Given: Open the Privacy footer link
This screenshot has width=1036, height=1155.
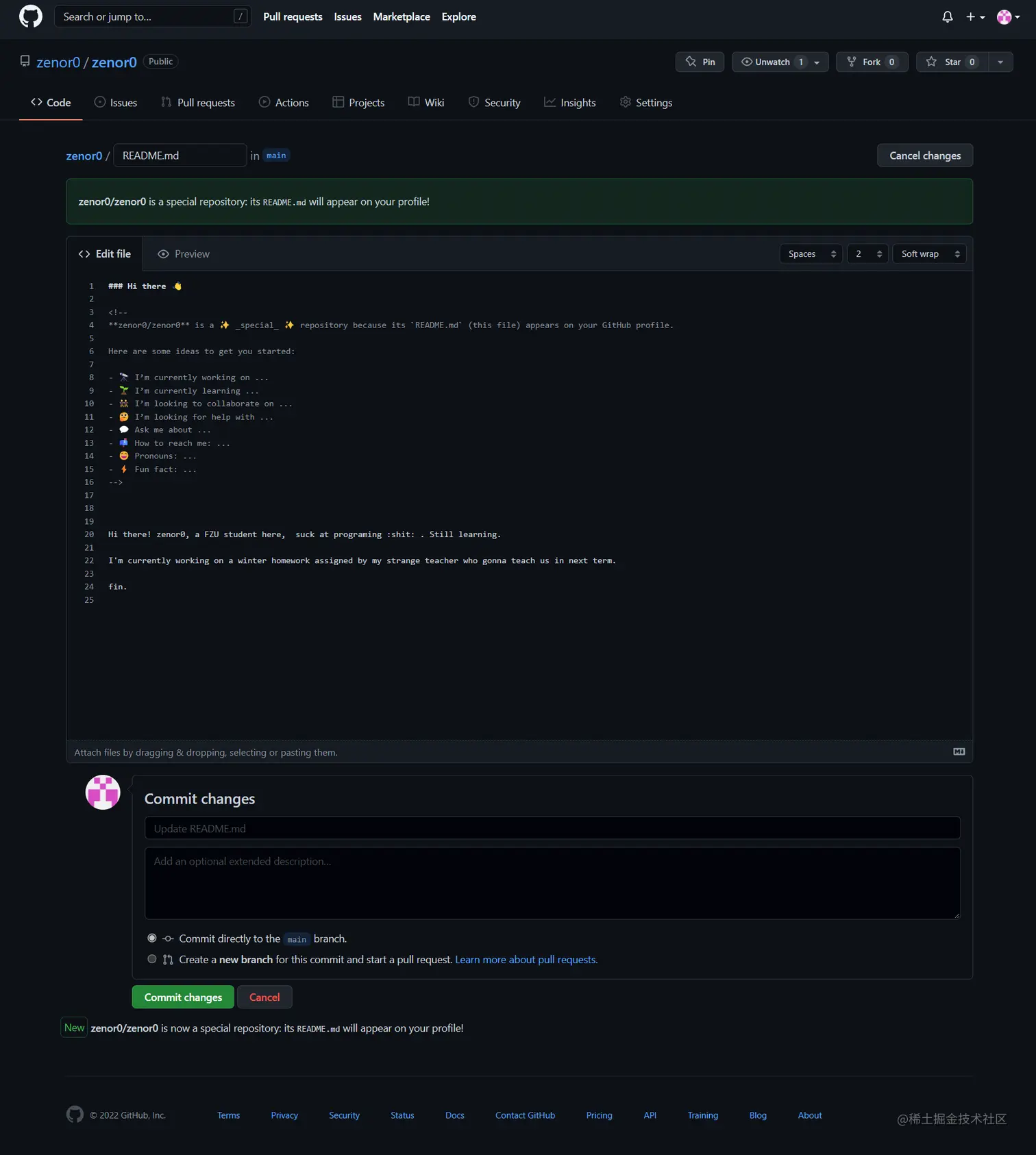Looking at the screenshot, I should [x=284, y=1115].
